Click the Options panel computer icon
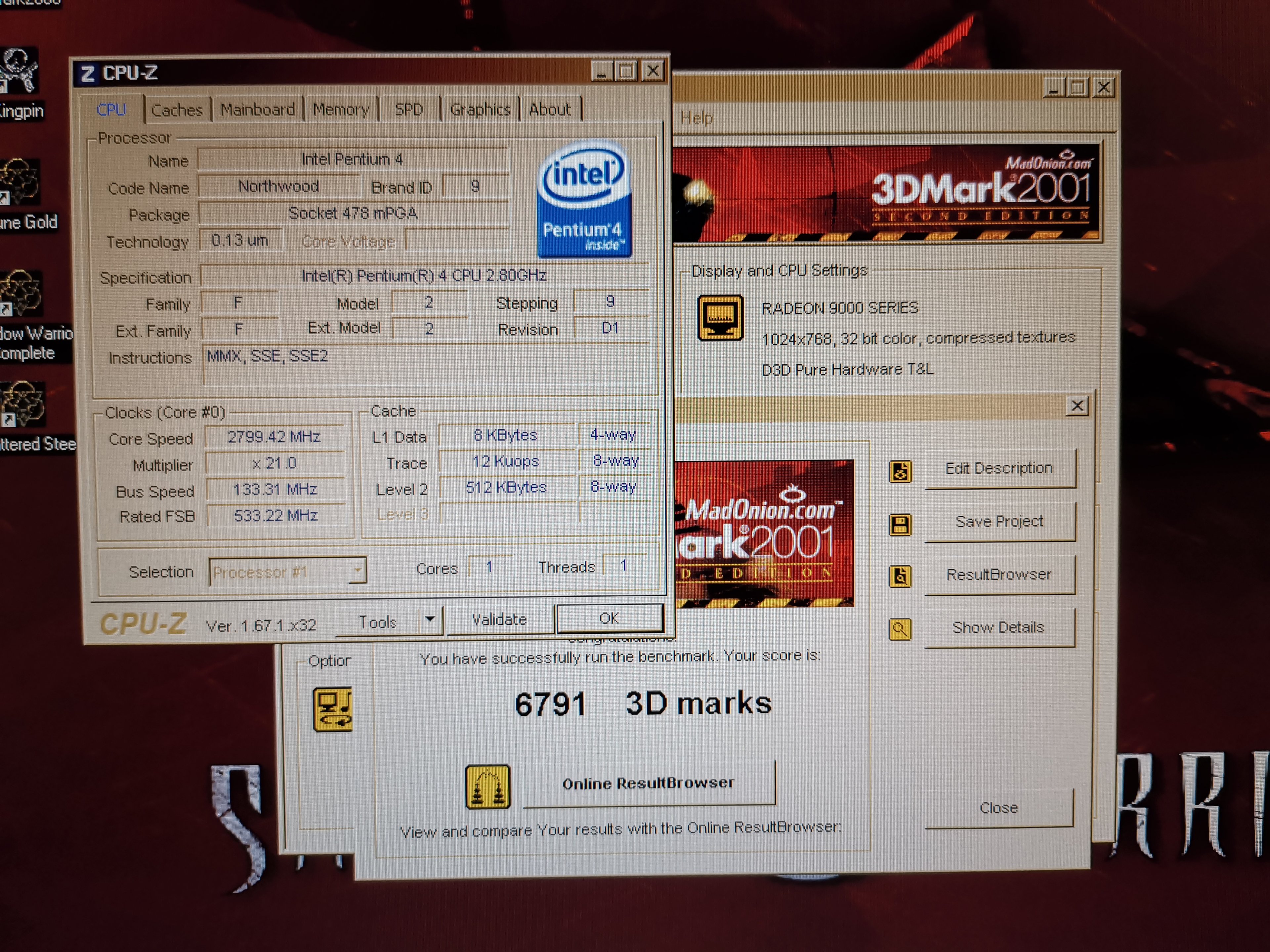Screen dimensions: 1270x952 pos(332,709)
